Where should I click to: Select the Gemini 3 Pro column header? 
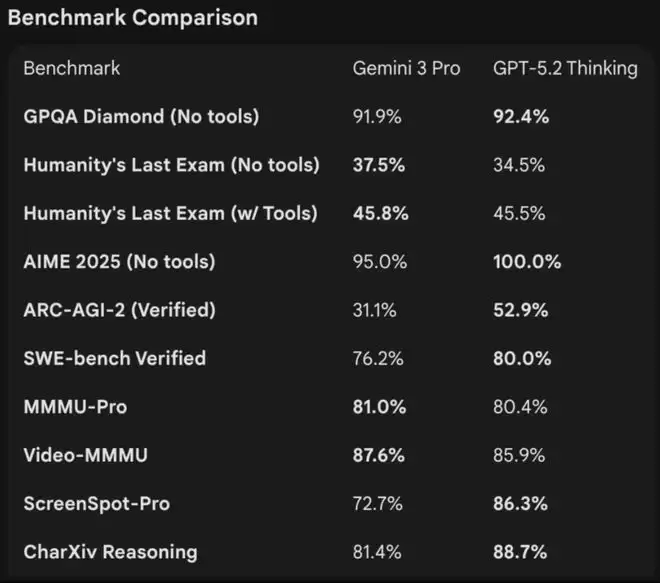coord(406,68)
